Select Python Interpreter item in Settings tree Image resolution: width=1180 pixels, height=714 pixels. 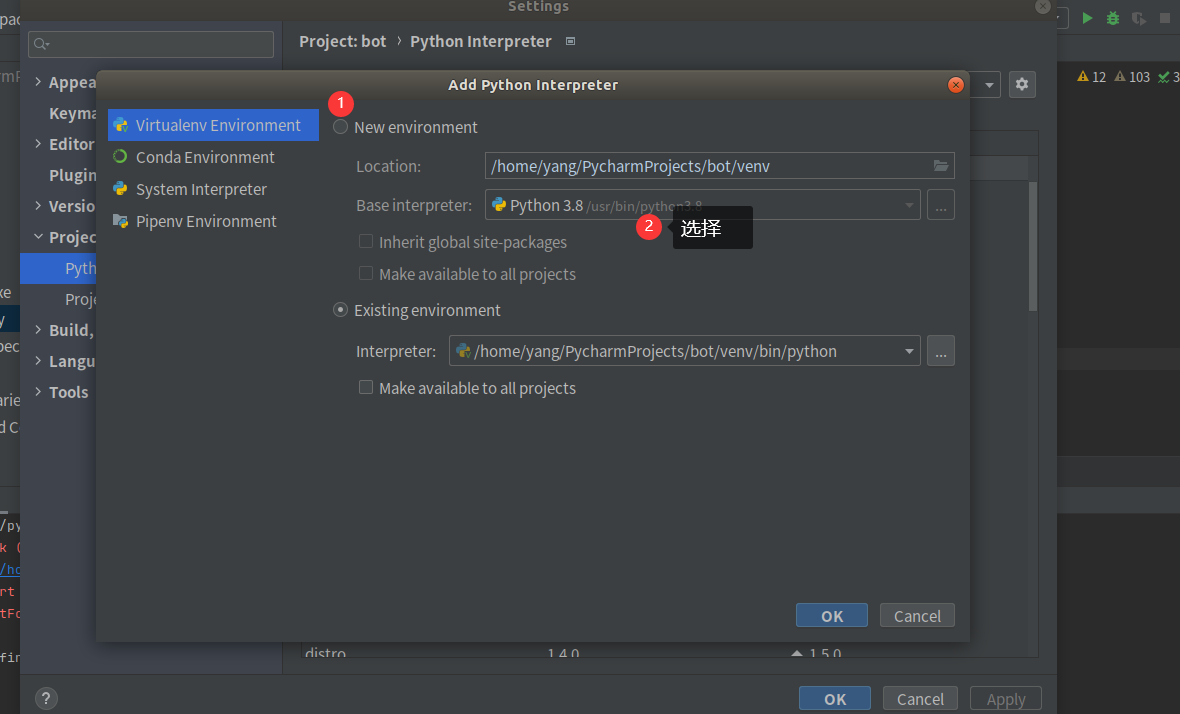pos(59,268)
